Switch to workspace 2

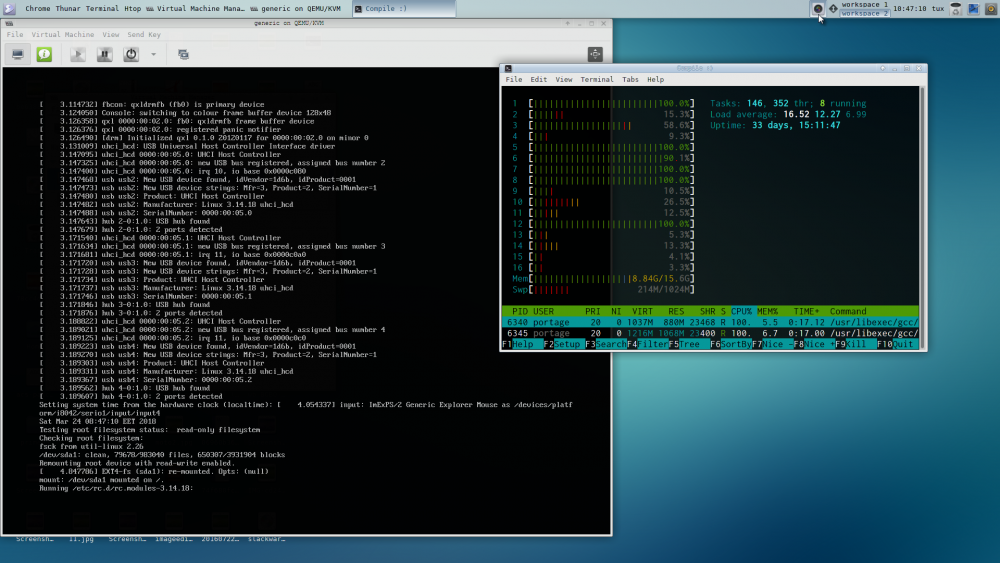[x=864, y=13]
